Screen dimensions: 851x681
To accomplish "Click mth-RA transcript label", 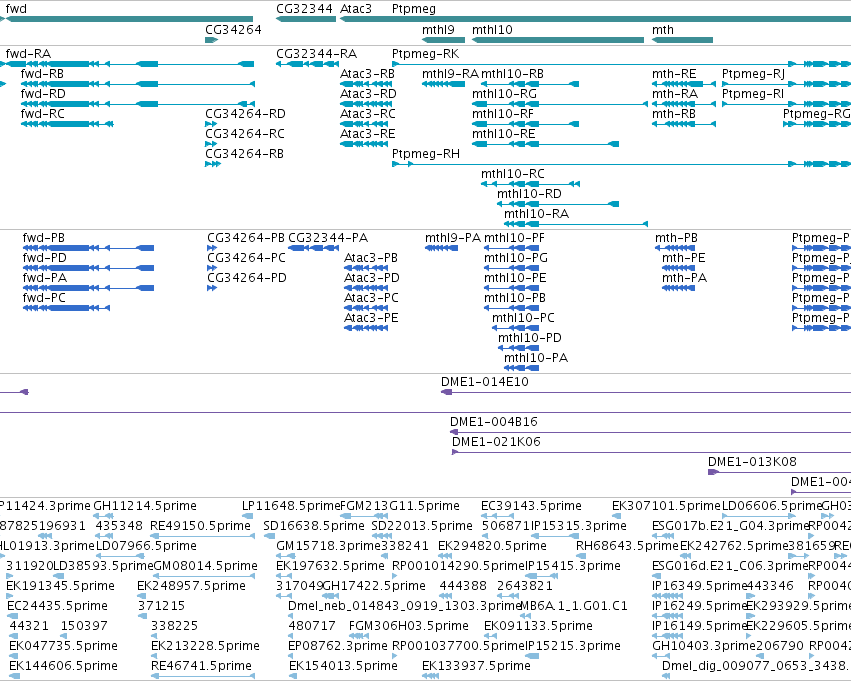I will [x=675, y=94].
